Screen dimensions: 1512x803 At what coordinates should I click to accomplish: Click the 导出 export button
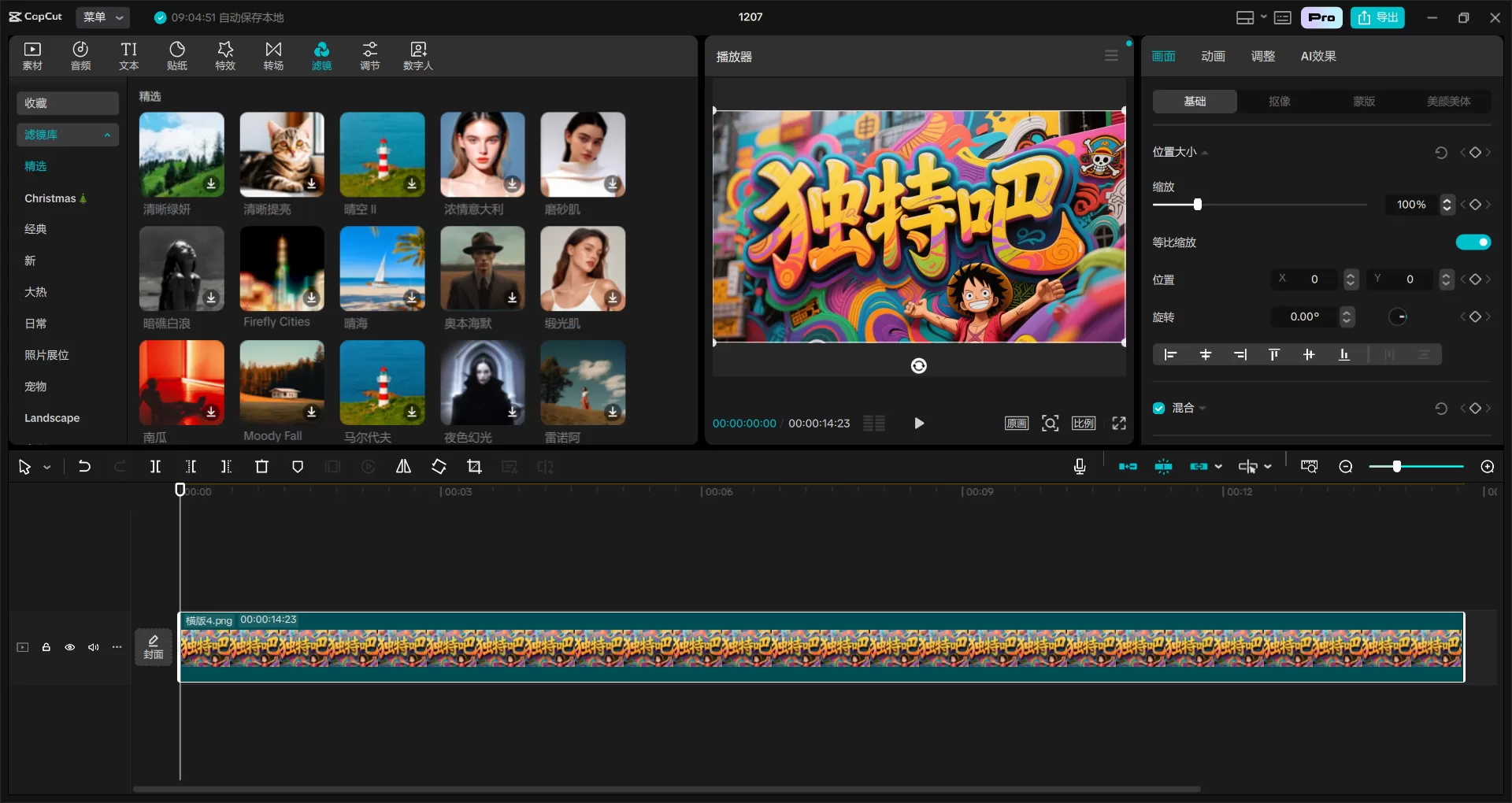tap(1378, 17)
